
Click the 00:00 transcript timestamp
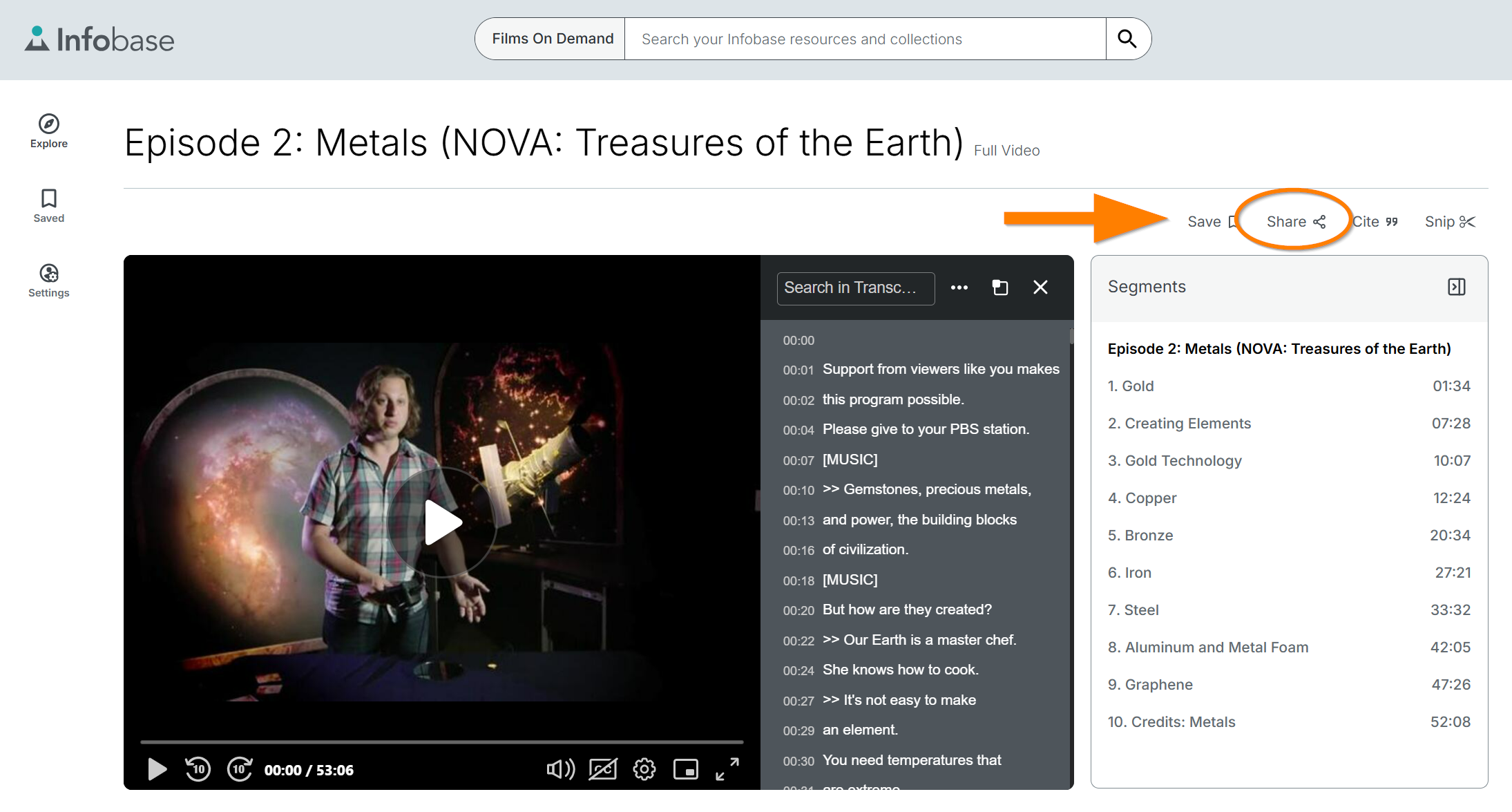tap(798, 341)
